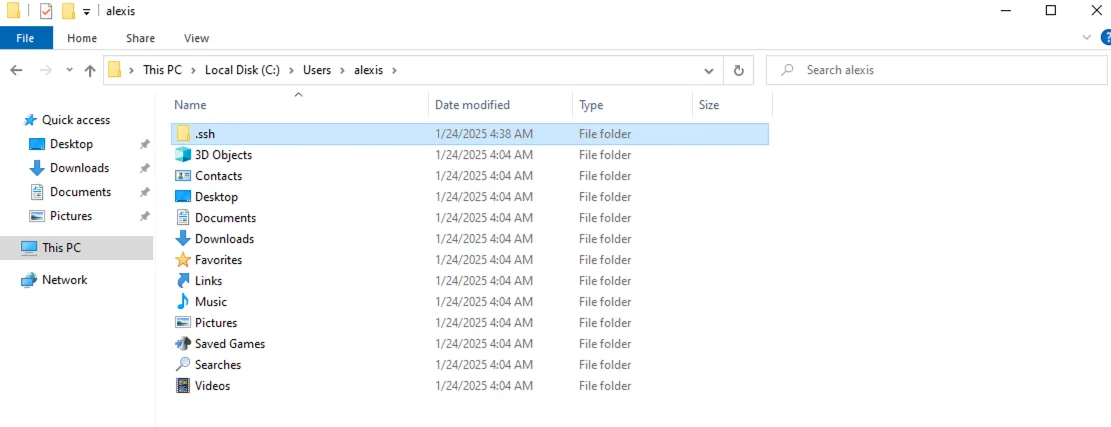1111x427 pixels.
Task: Select the Music note icon
Action: click(184, 302)
